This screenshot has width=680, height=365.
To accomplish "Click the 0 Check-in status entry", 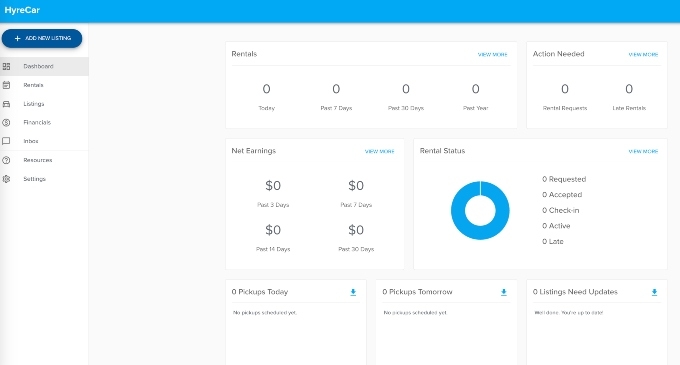I will [560, 210].
